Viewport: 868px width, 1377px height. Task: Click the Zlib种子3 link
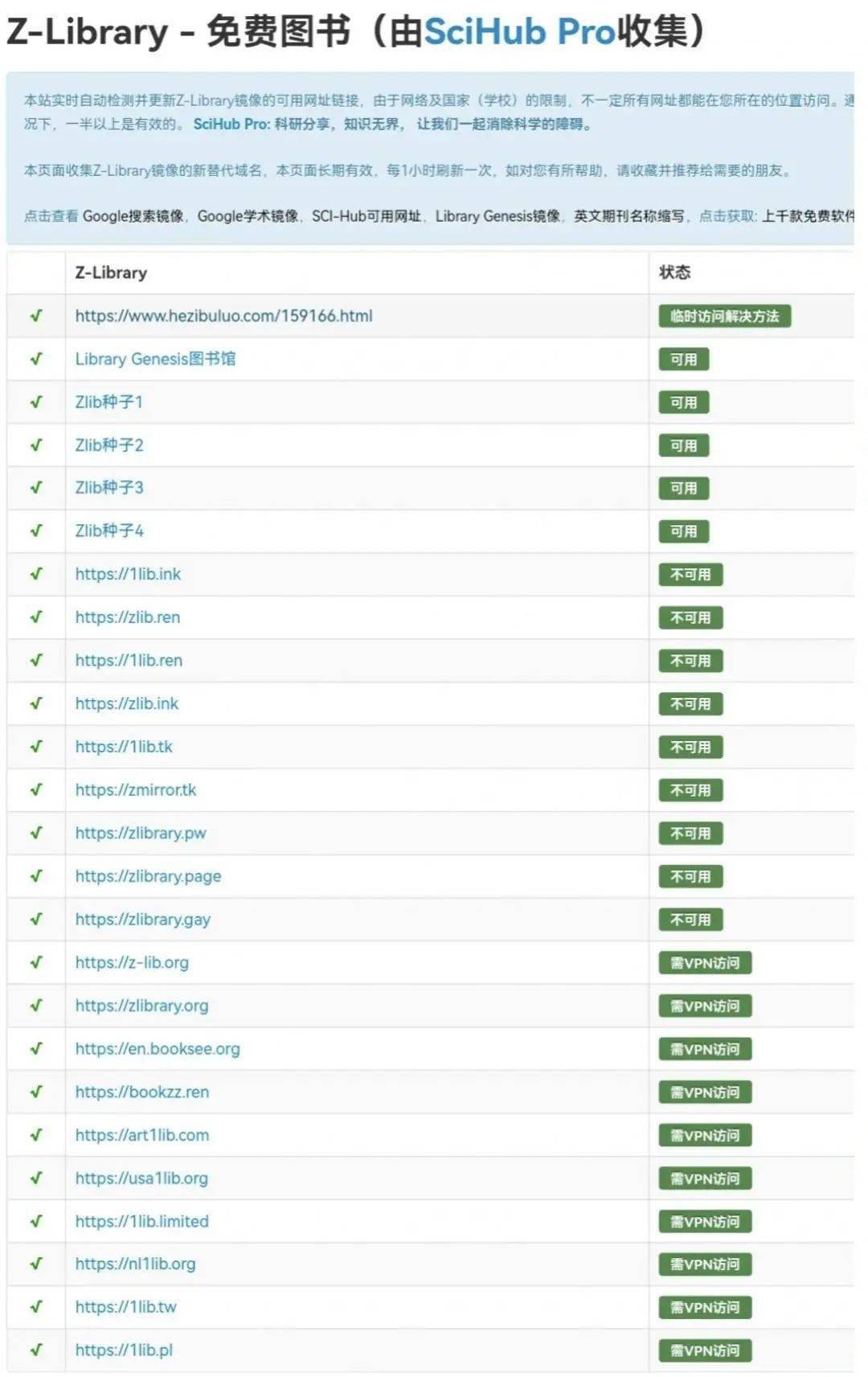point(109,487)
